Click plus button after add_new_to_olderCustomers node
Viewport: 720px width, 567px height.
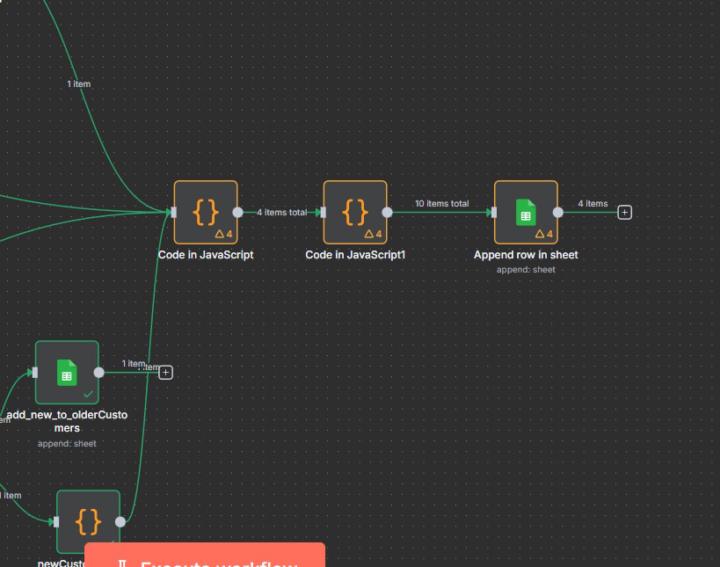pos(166,372)
